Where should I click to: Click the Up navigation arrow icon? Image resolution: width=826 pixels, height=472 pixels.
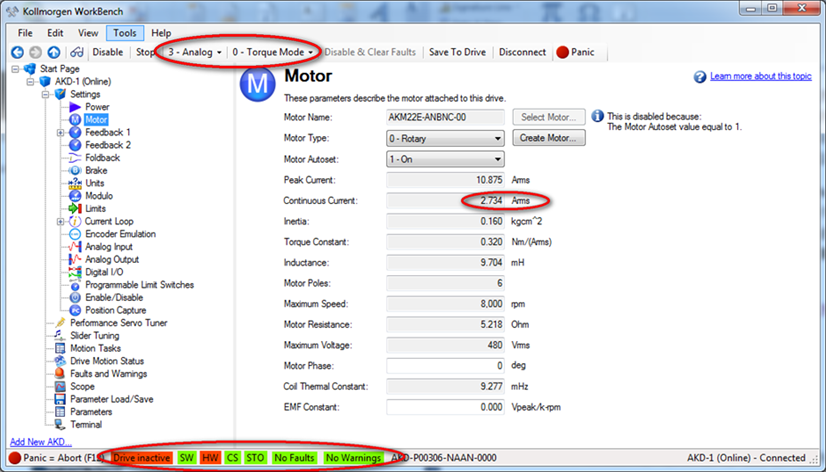[x=53, y=52]
